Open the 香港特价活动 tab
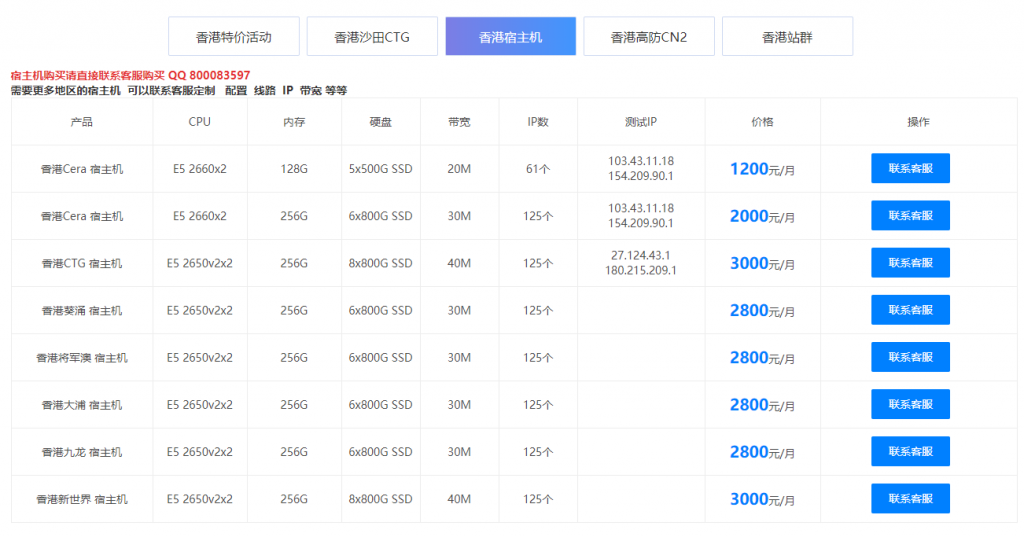This screenshot has height=537, width=1024. (x=233, y=37)
